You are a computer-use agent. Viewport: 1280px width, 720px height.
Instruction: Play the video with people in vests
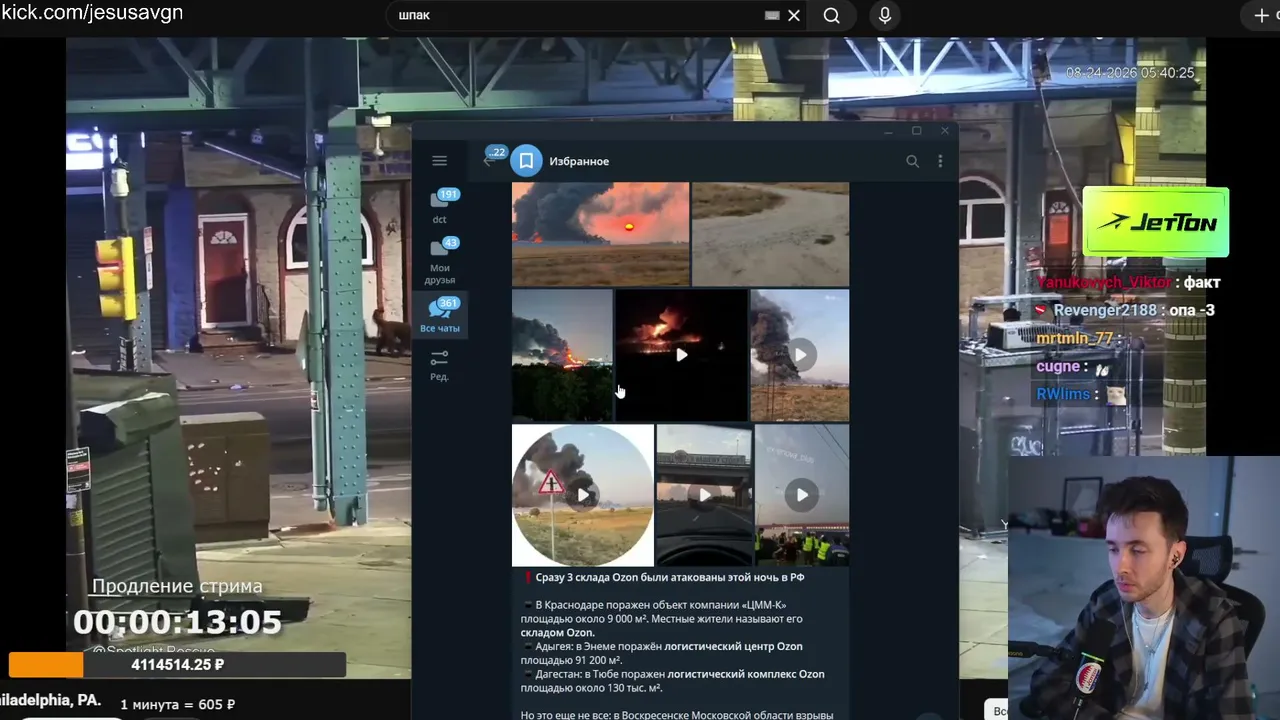coord(802,495)
